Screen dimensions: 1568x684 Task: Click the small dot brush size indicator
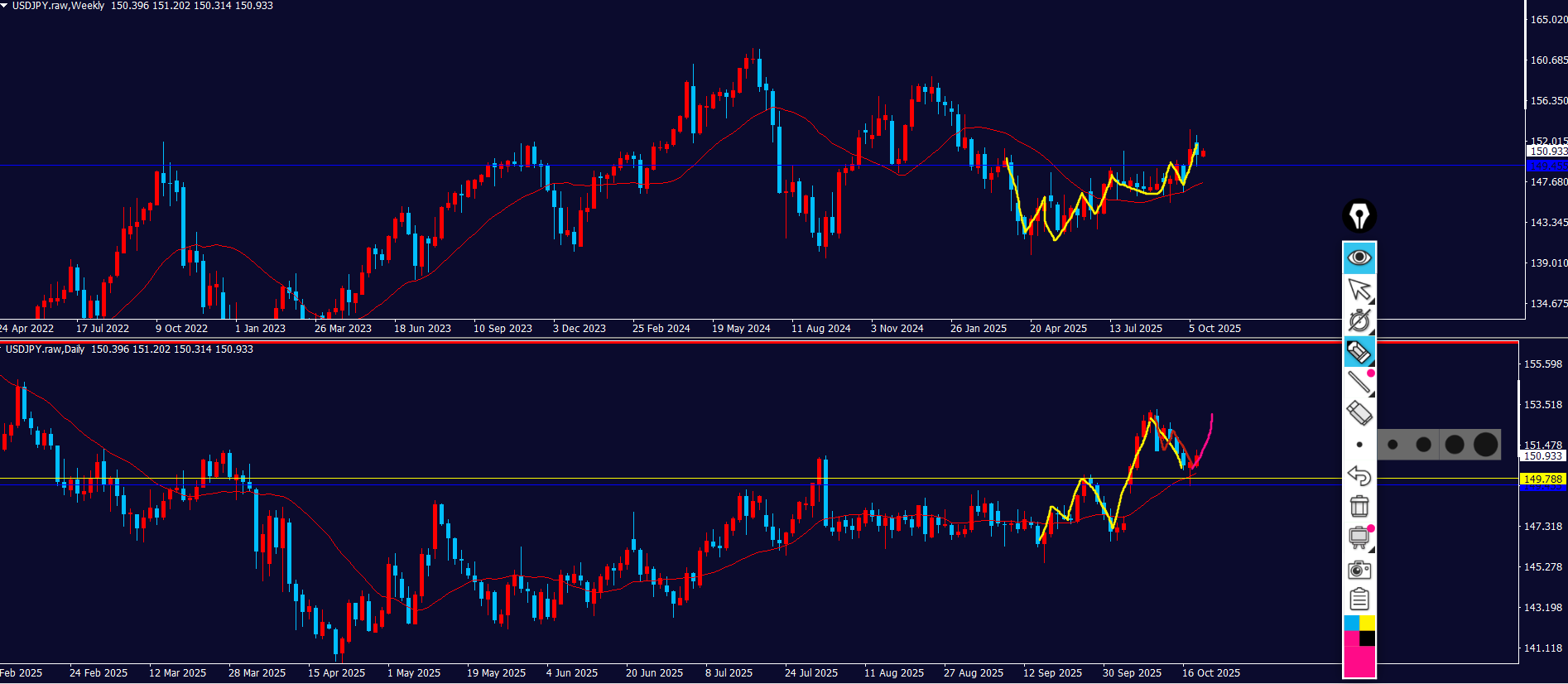pyautogui.click(x=1359, y=445)
